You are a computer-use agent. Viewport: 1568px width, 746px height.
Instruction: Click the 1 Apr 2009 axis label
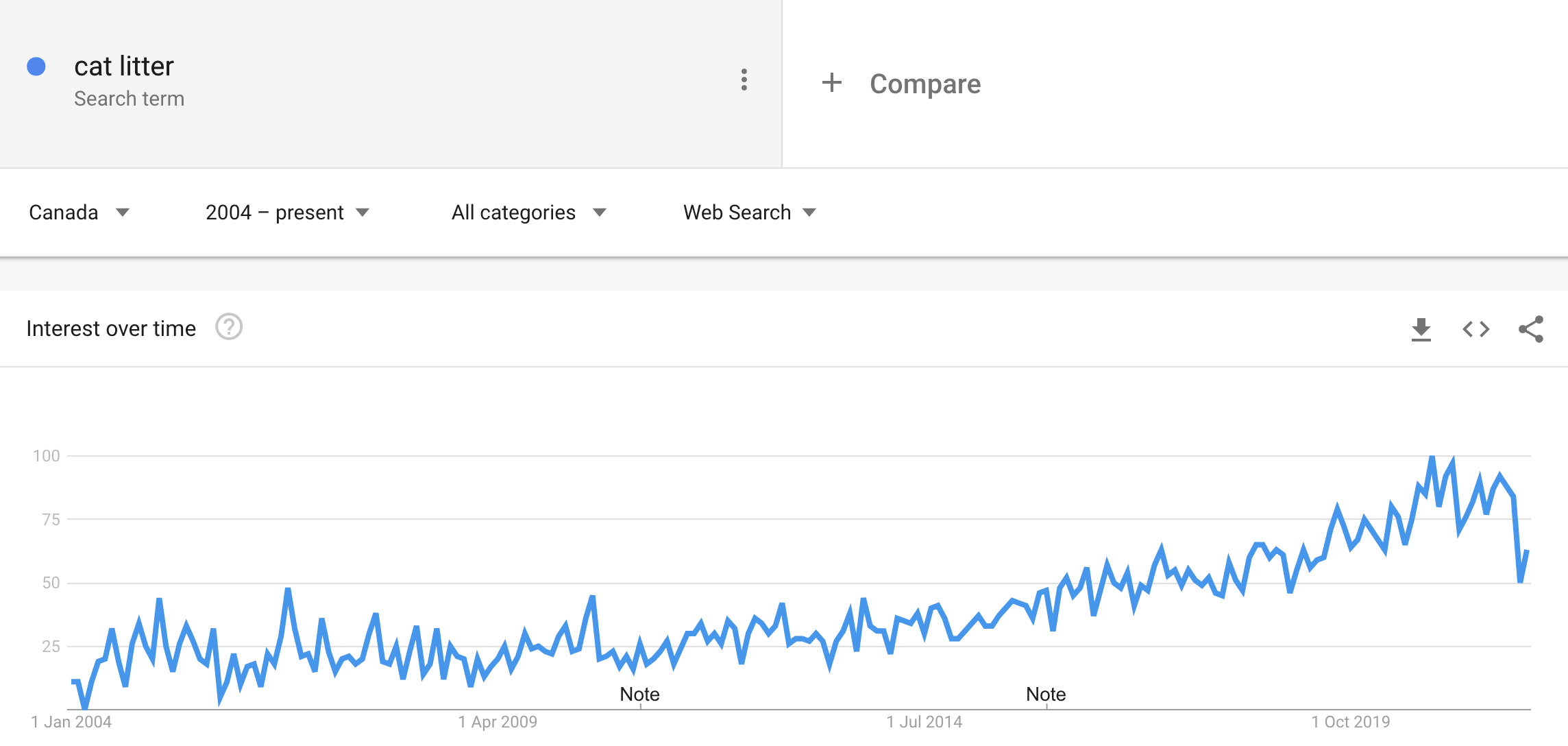498,722
